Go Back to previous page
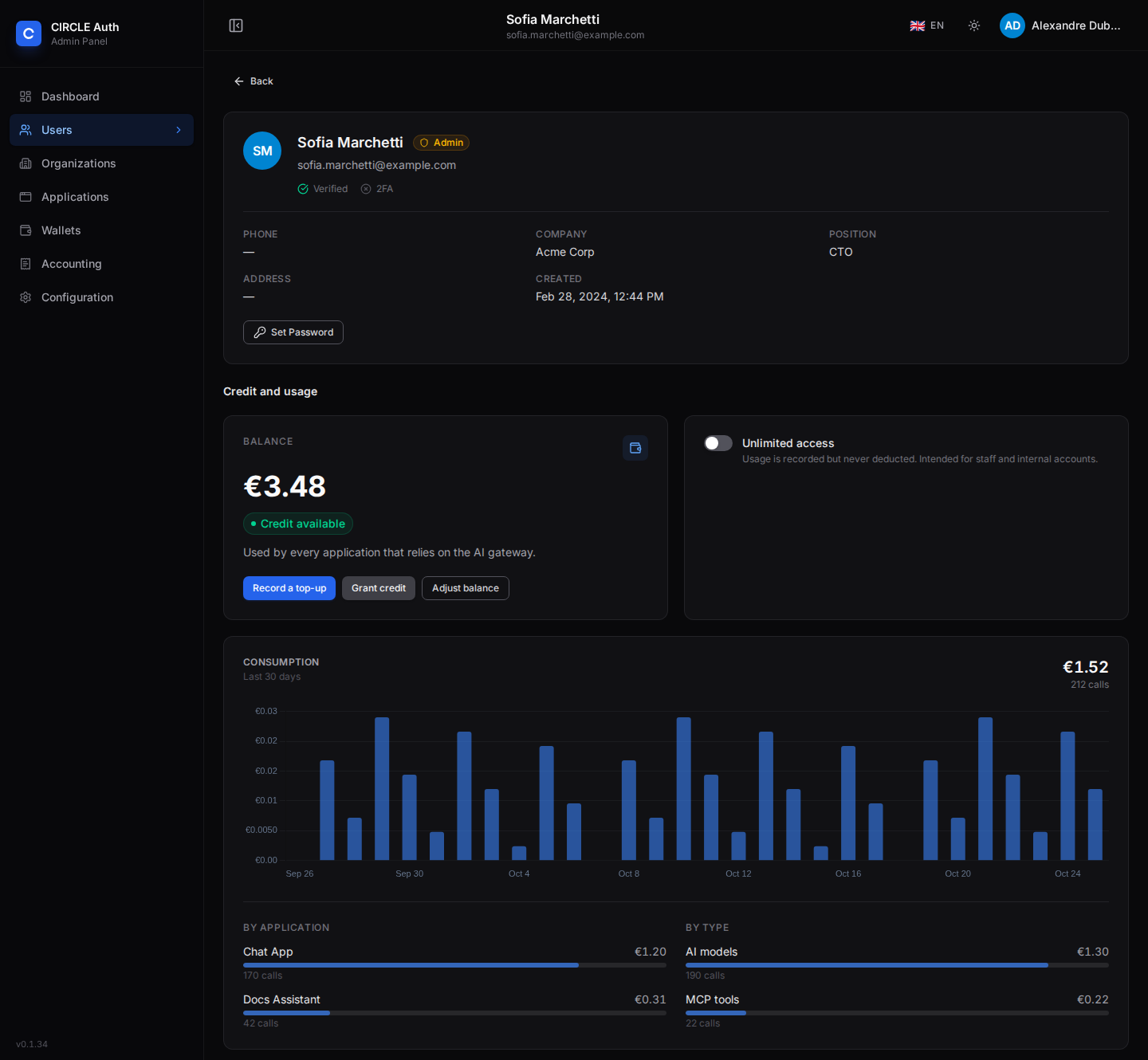The width and height of the screenshot is (1148, 1060). pyautogui.click(x=254, y=81)
